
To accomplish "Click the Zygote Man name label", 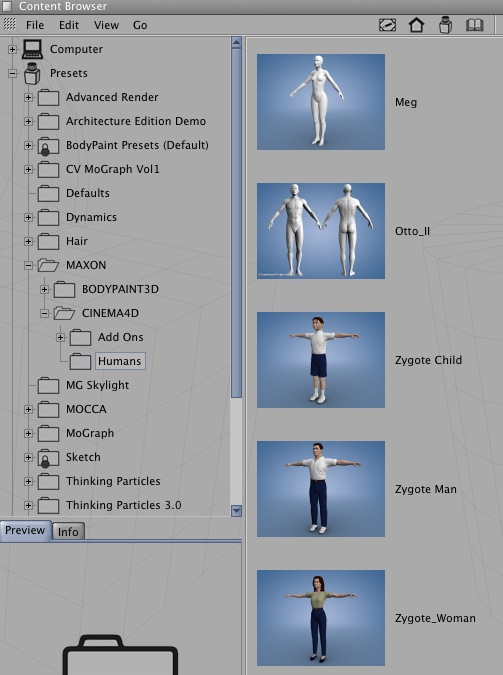I will (426, 489).
